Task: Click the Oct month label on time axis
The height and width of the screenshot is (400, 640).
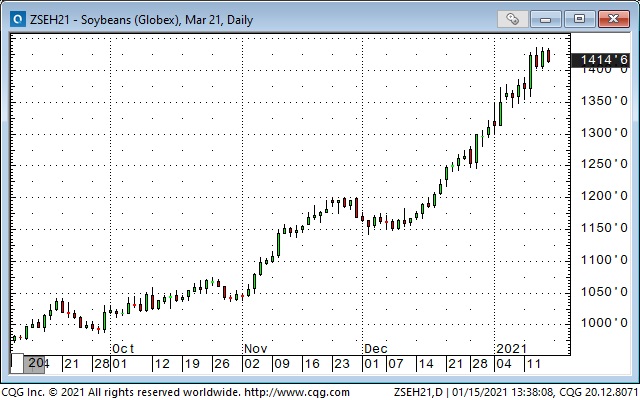Action: [x=123, y=349]
